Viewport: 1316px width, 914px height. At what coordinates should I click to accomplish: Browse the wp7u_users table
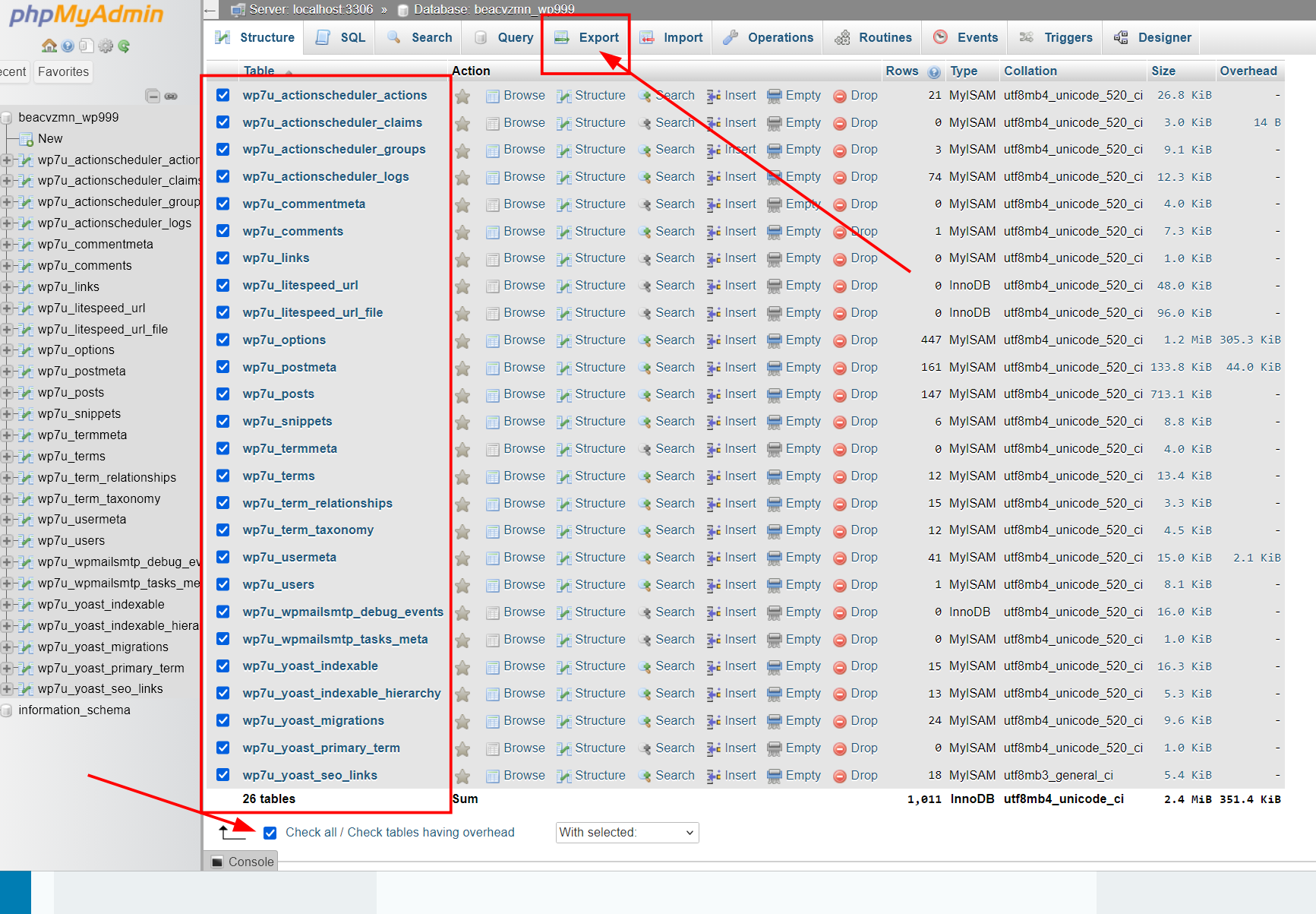[x=524, y=584]
